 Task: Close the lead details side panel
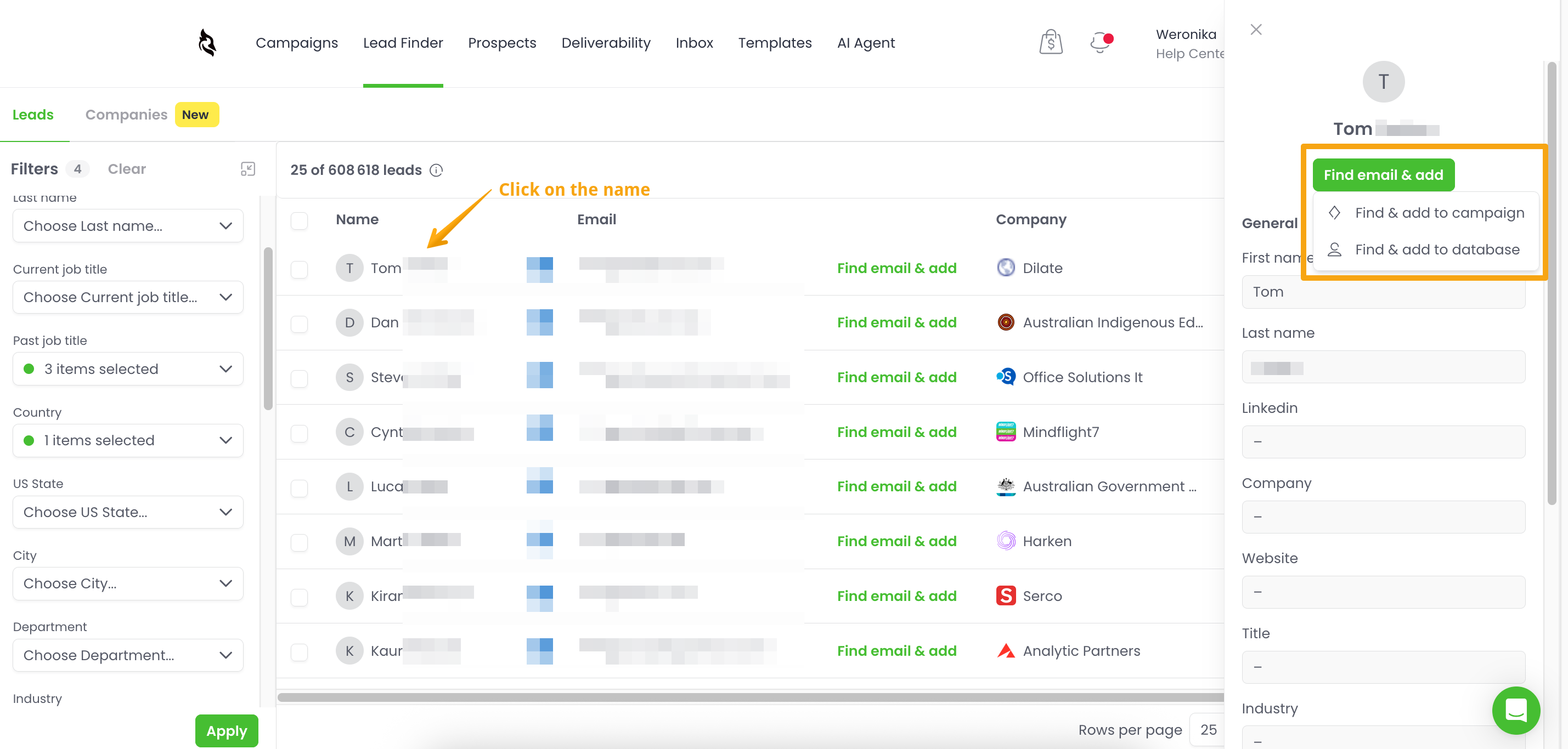coord(1256,30)
